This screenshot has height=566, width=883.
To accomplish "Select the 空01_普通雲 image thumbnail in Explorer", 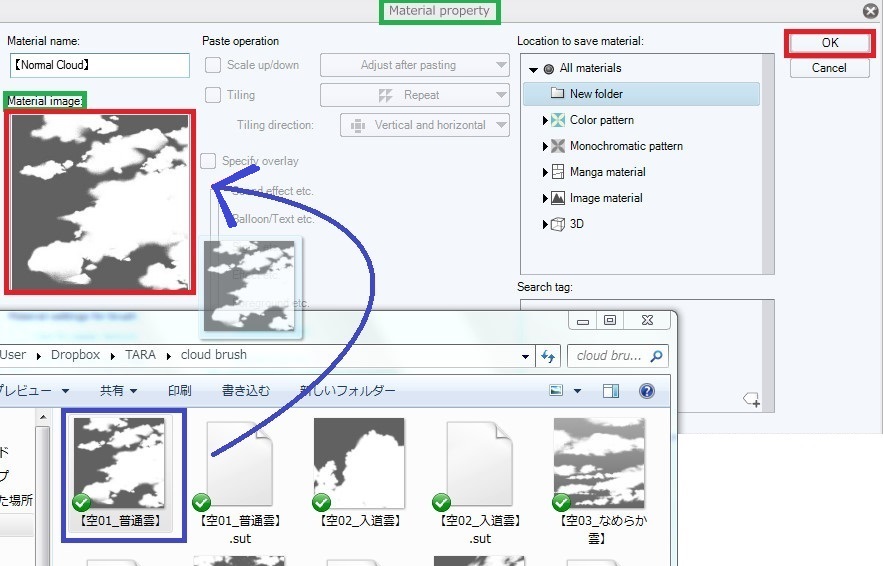I will (119, 463).
